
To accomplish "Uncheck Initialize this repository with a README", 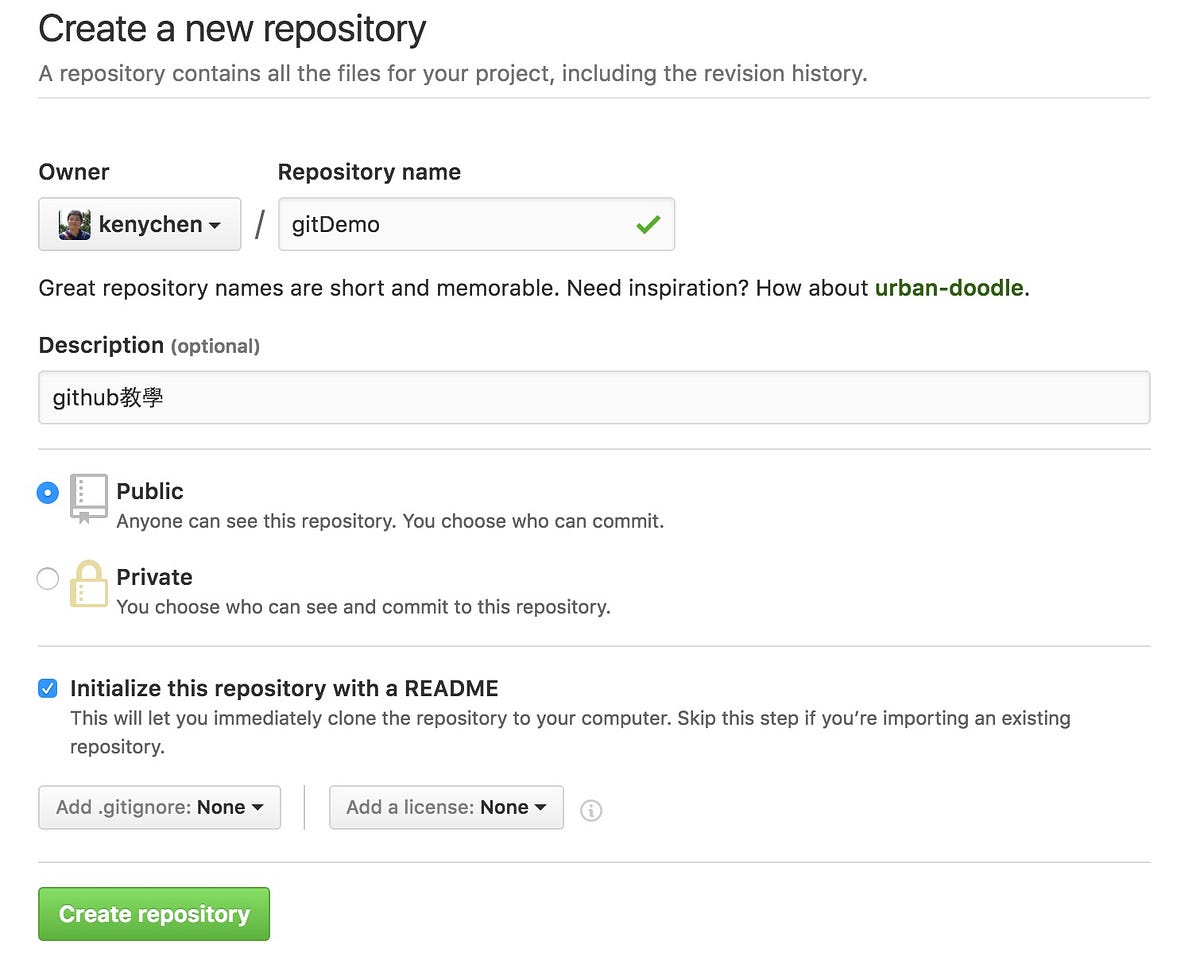I will (48, 688).
